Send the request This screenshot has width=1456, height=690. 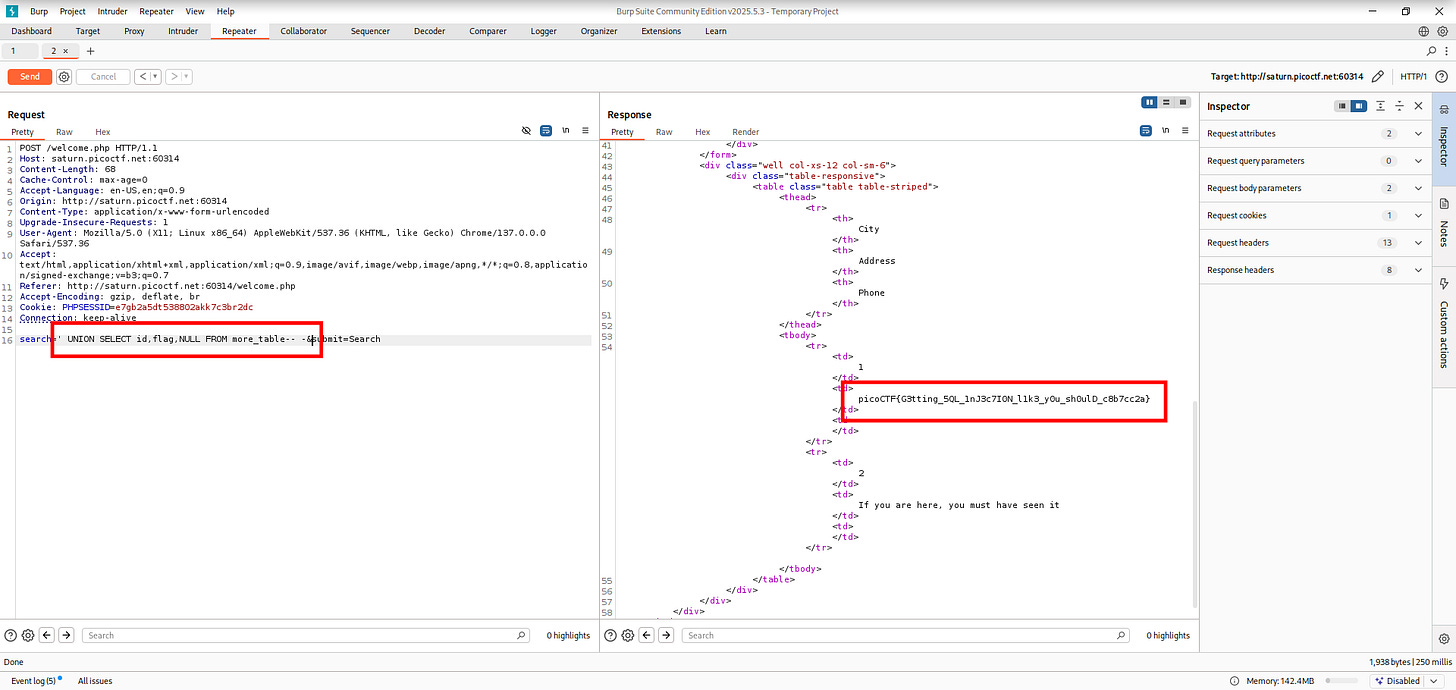30,76
